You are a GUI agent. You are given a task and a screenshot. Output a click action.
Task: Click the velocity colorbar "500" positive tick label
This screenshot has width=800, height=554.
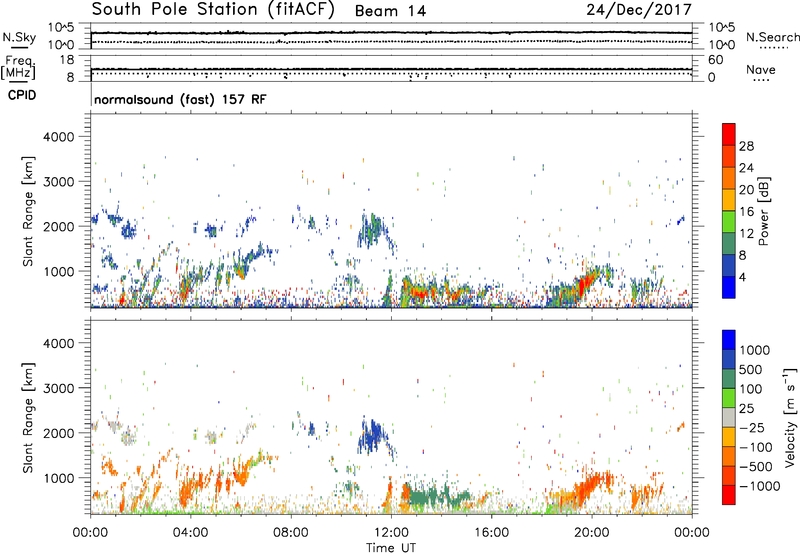pos(751,370)
